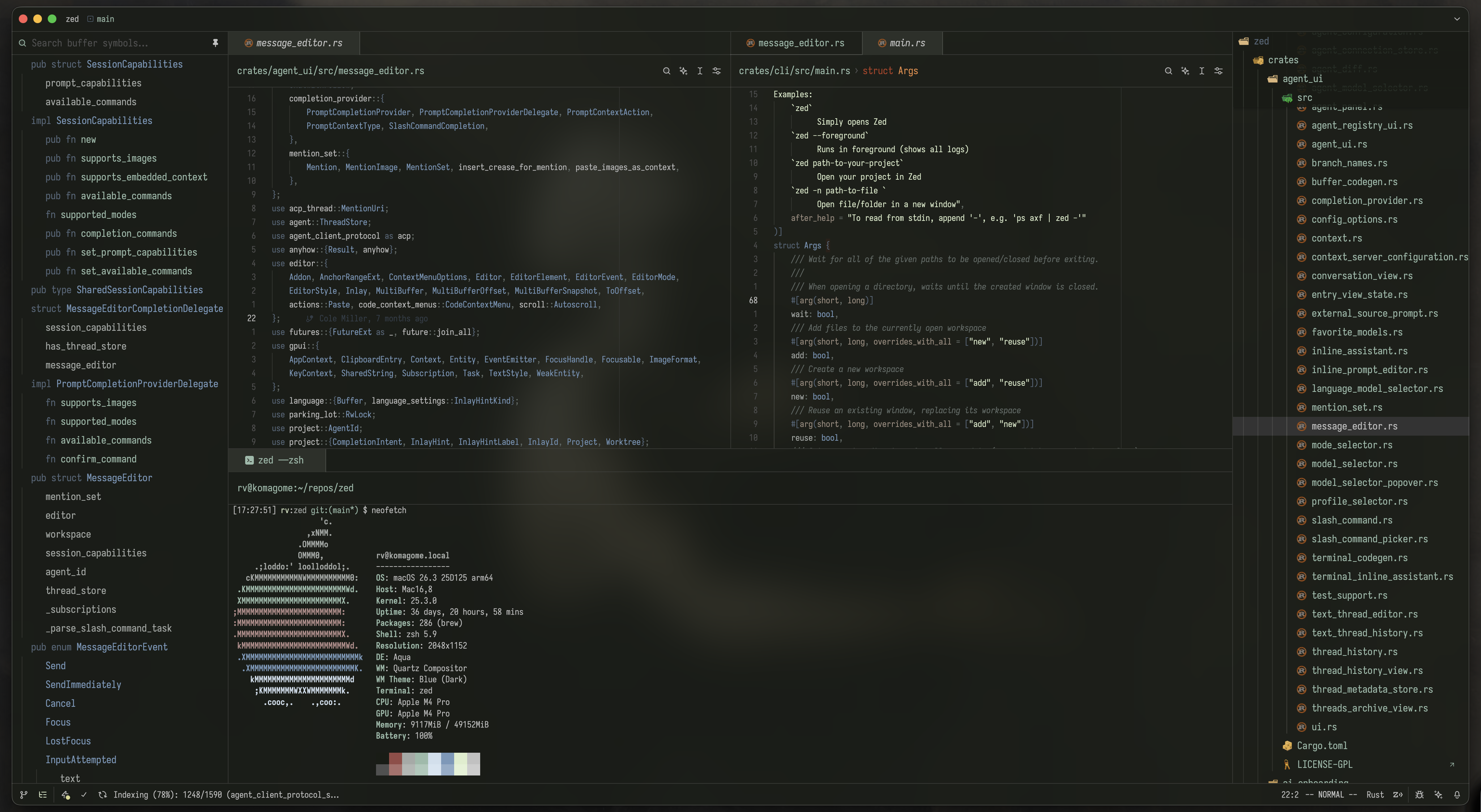The image size is (1481, 812).
Task: Toggle the outline panel icon in status bar
Action: click(43, 795)
